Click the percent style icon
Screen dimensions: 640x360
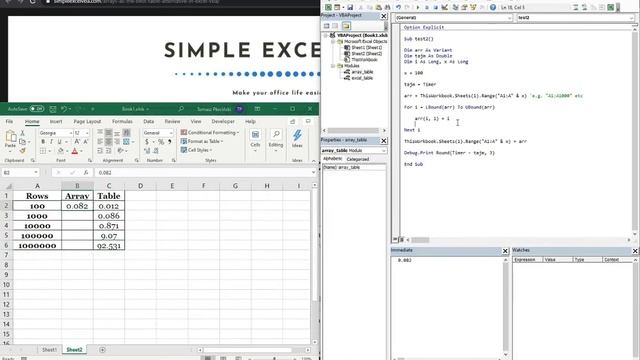[161, 142]
